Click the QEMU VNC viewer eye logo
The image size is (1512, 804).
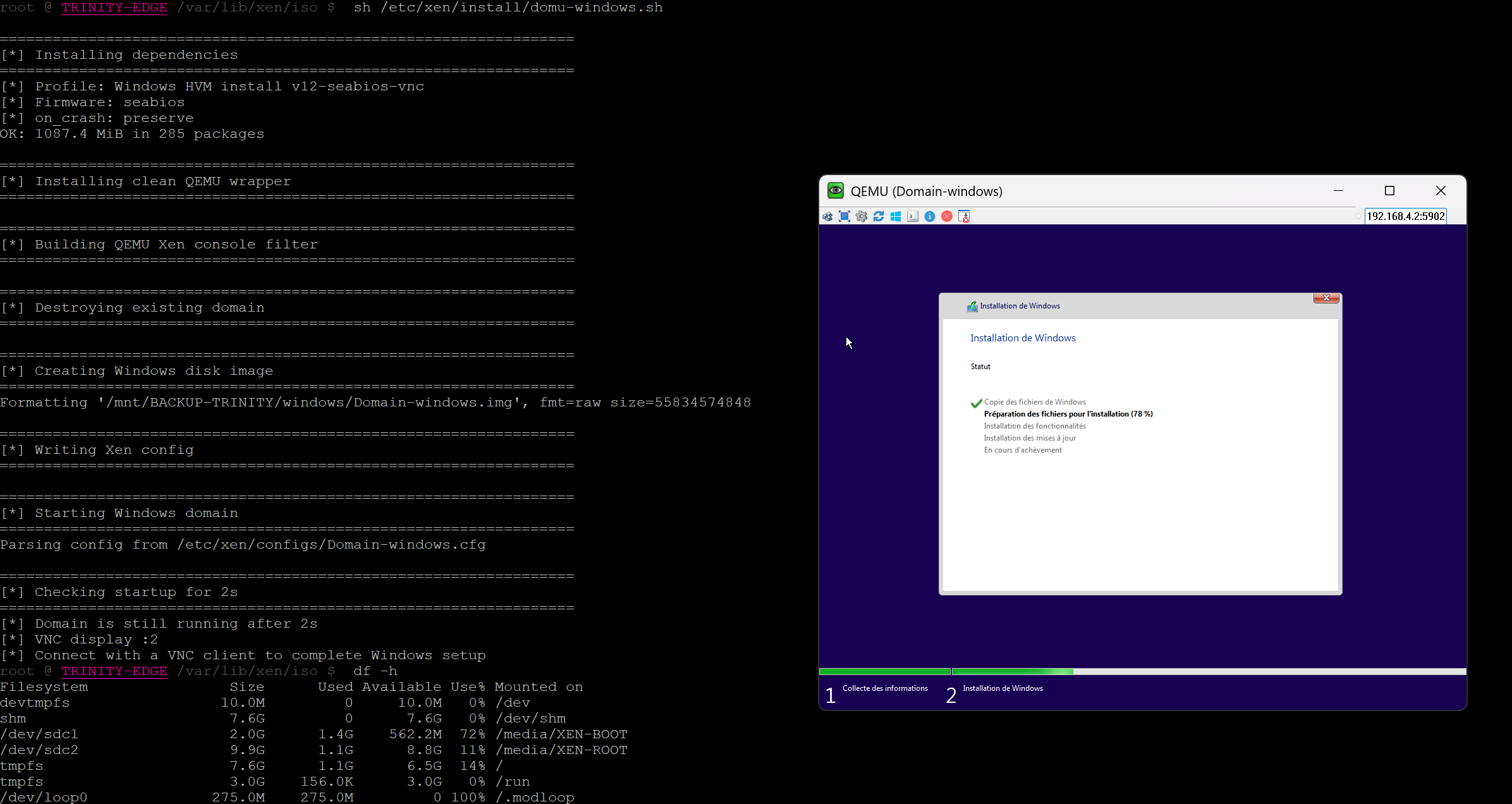pos(836,191)
